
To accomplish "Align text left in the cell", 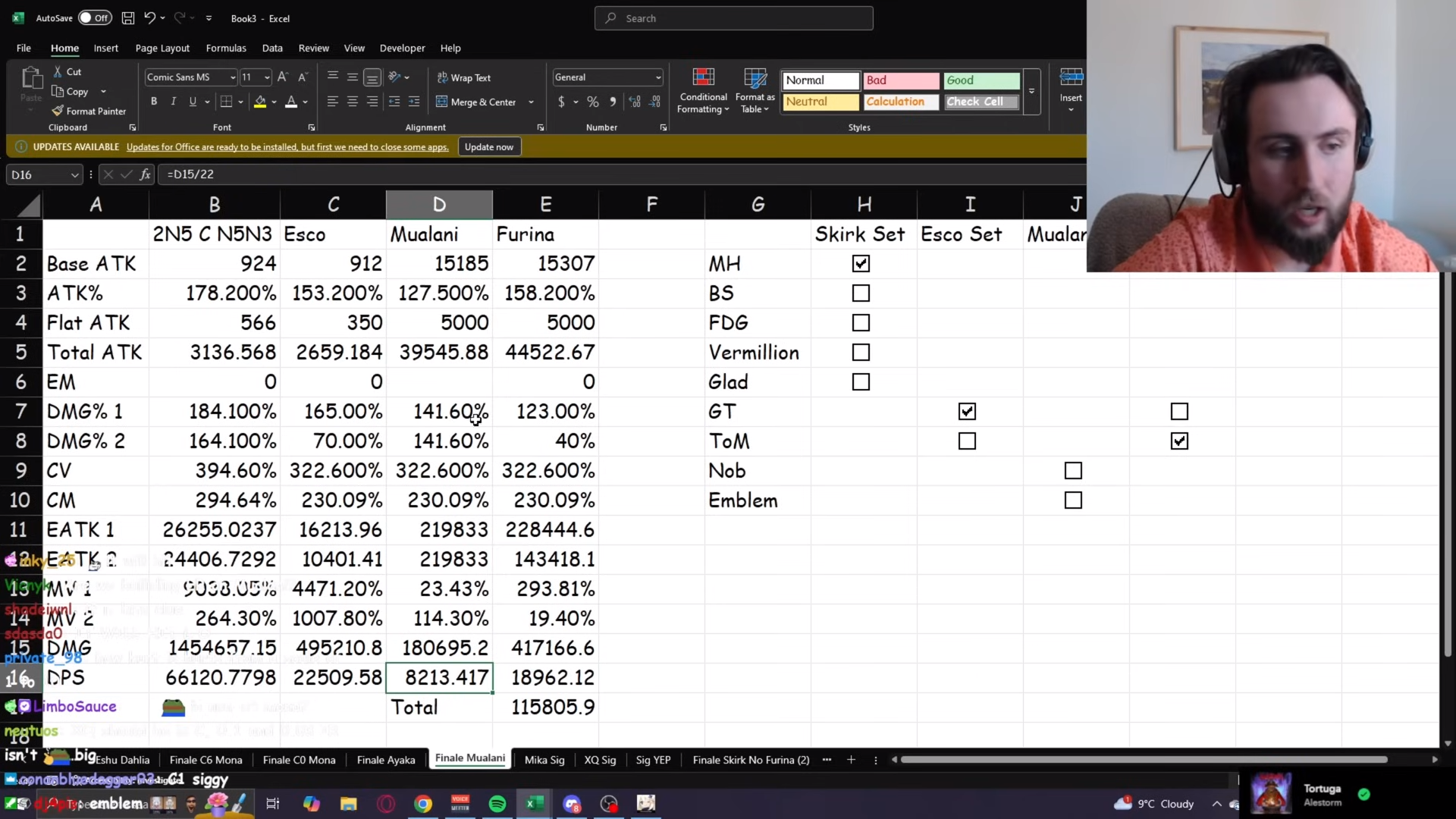I will pos(332,102).
